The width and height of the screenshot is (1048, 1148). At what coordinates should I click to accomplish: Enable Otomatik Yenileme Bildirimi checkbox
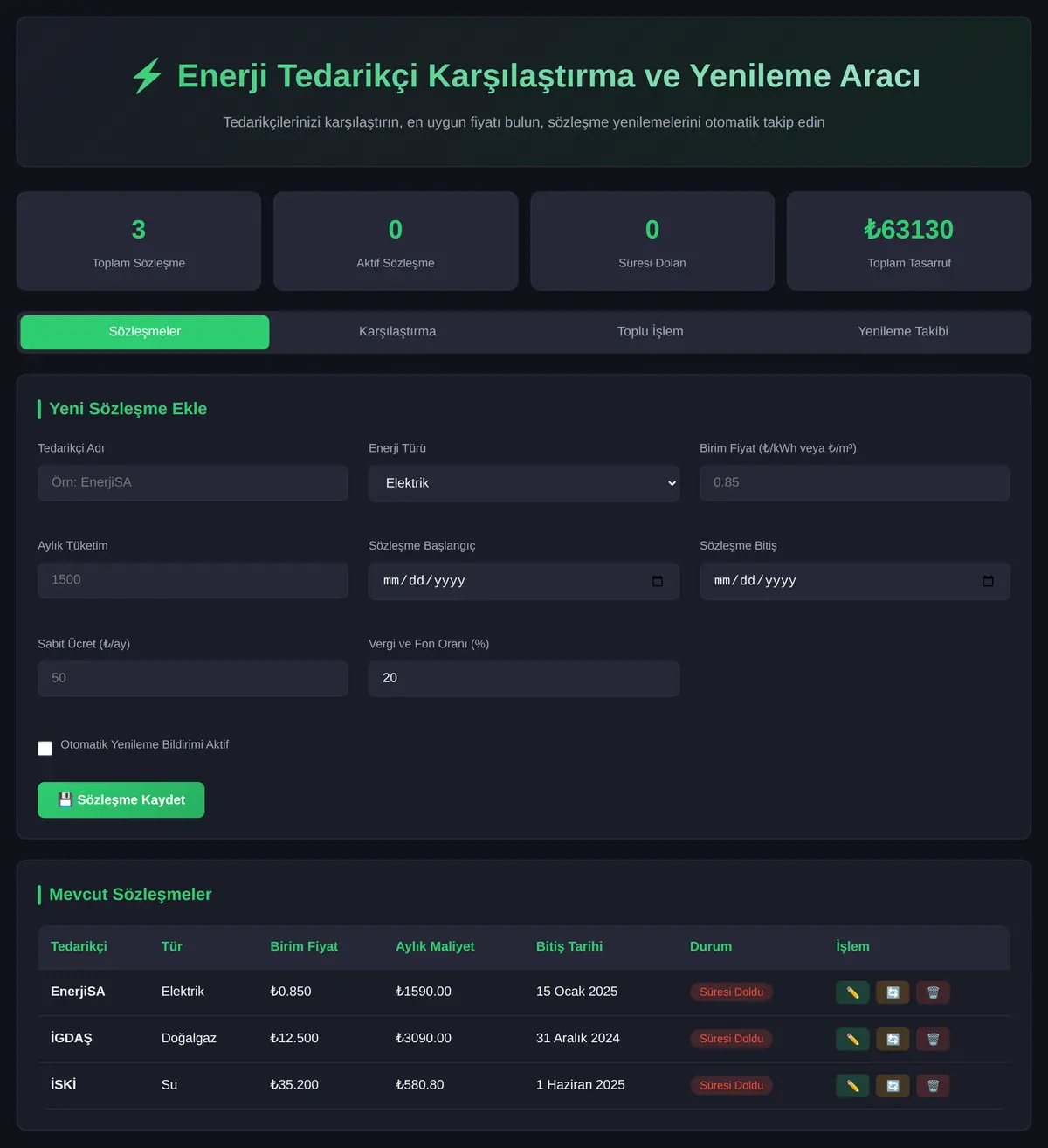[x=45, y=748]
